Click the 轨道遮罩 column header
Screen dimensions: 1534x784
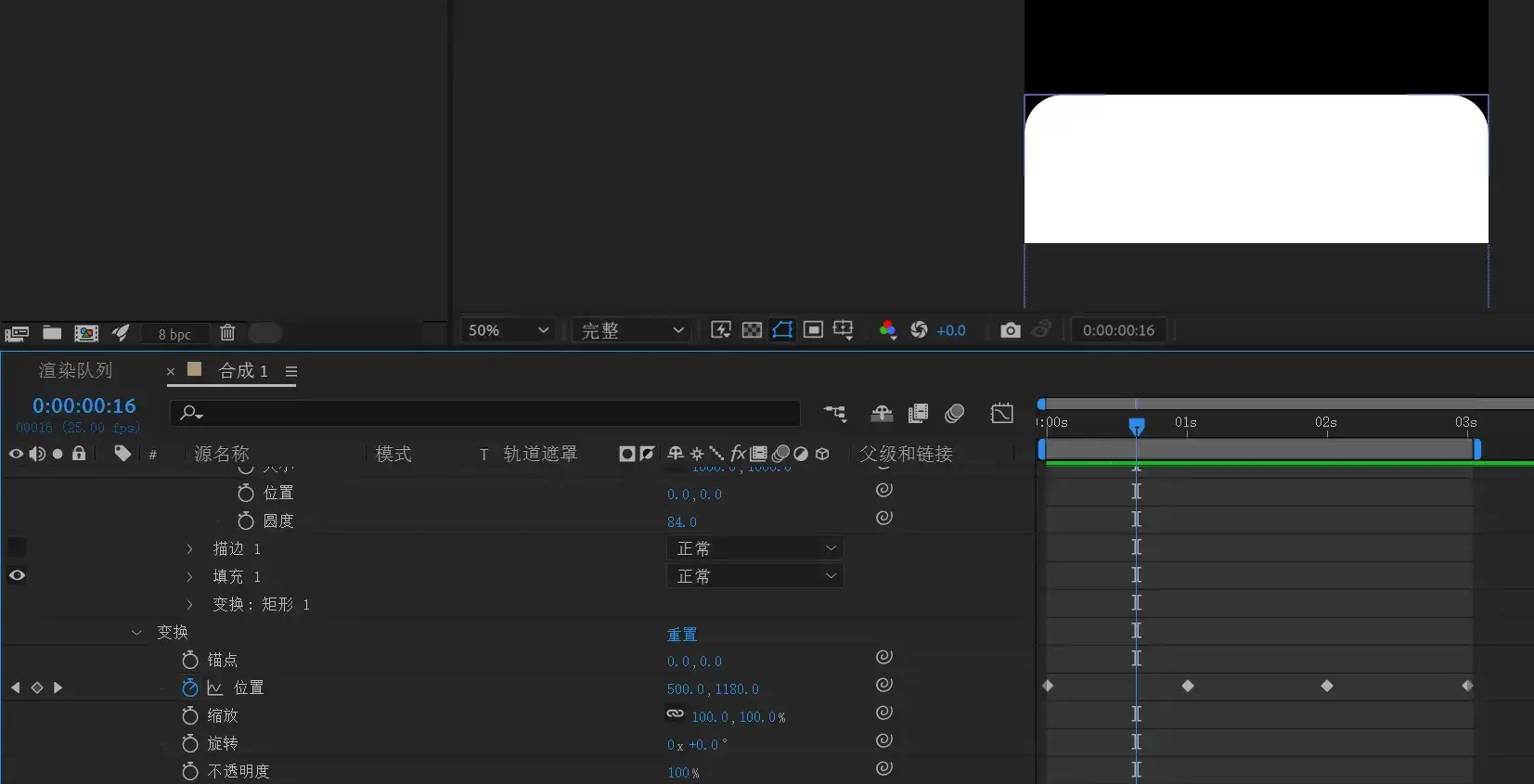[x=540, y=454]
